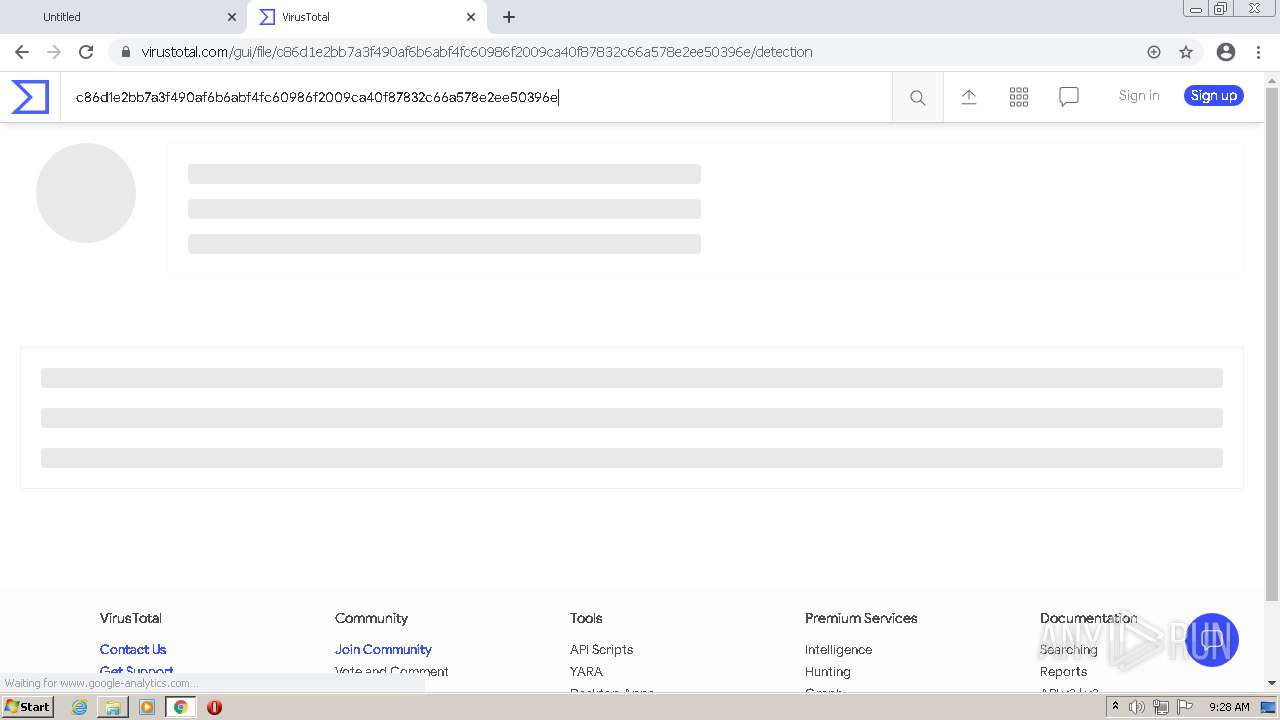Click the search magnifier icon
The image size is (1280, 720).
point(917,97)
